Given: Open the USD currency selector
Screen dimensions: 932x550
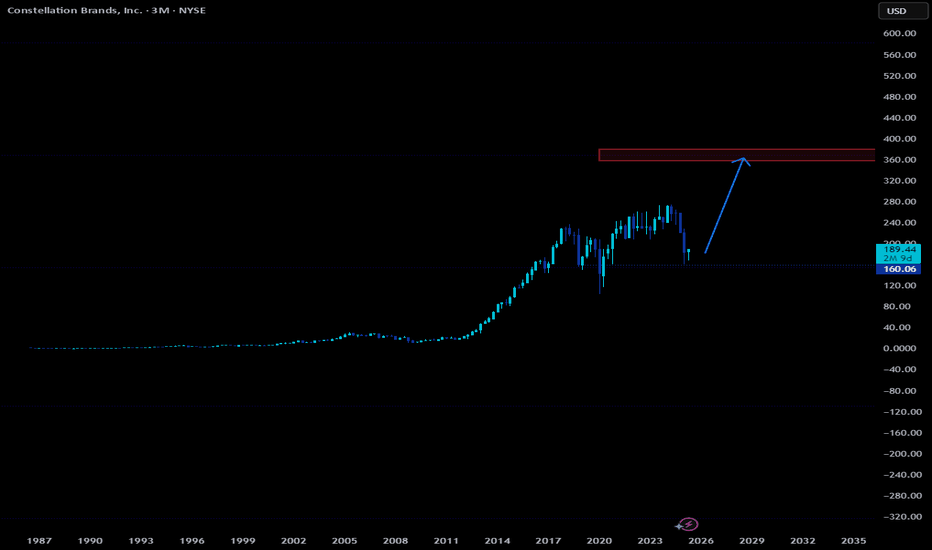Looking at the screenshot, I should (902, 11).
